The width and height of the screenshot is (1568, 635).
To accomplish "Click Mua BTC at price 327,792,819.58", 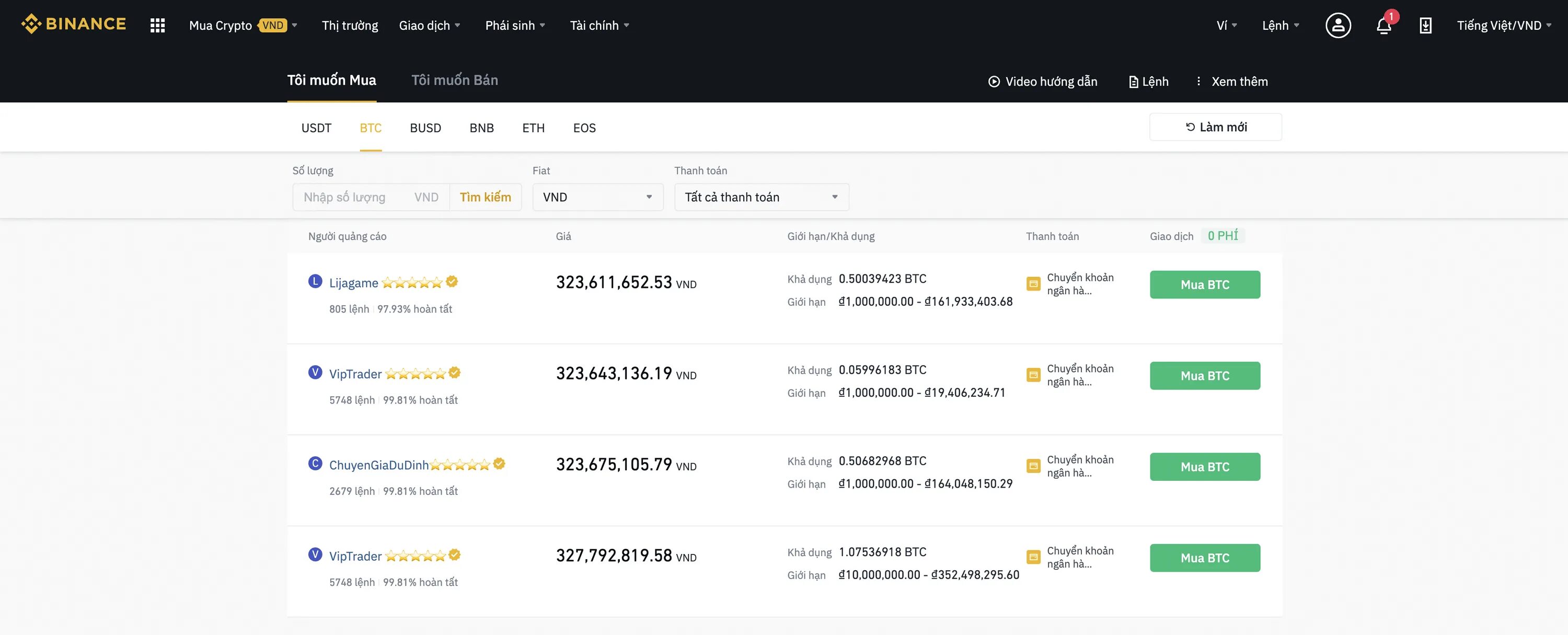I will click(1205, 558).
